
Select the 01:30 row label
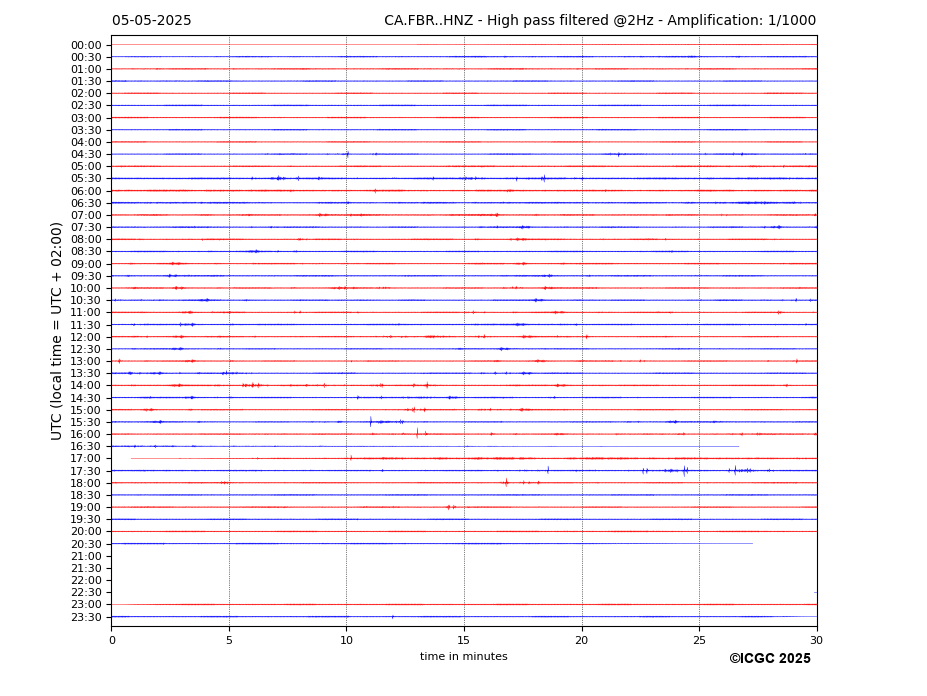tap(86, 82)
